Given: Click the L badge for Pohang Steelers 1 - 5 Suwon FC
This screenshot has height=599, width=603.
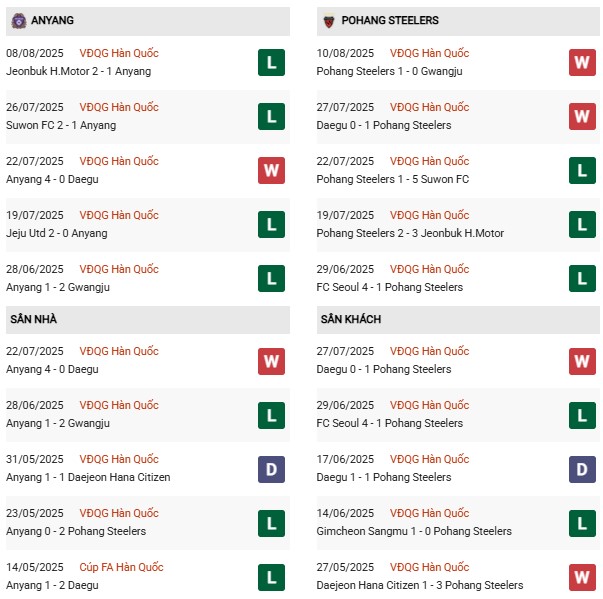Looking at the screenshot, I should click(x=582, y=171).
